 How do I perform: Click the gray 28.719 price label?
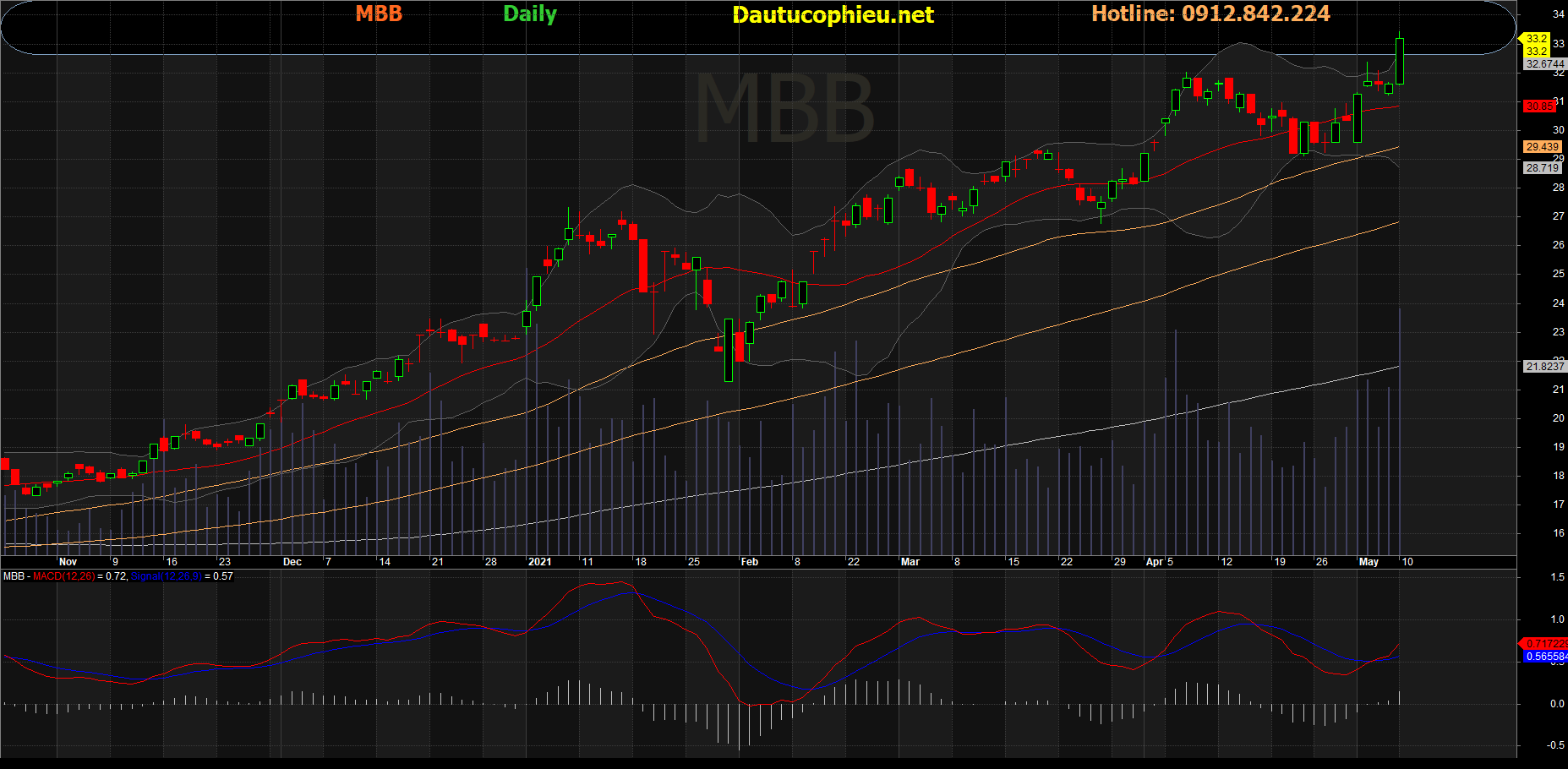[1542, 168]
